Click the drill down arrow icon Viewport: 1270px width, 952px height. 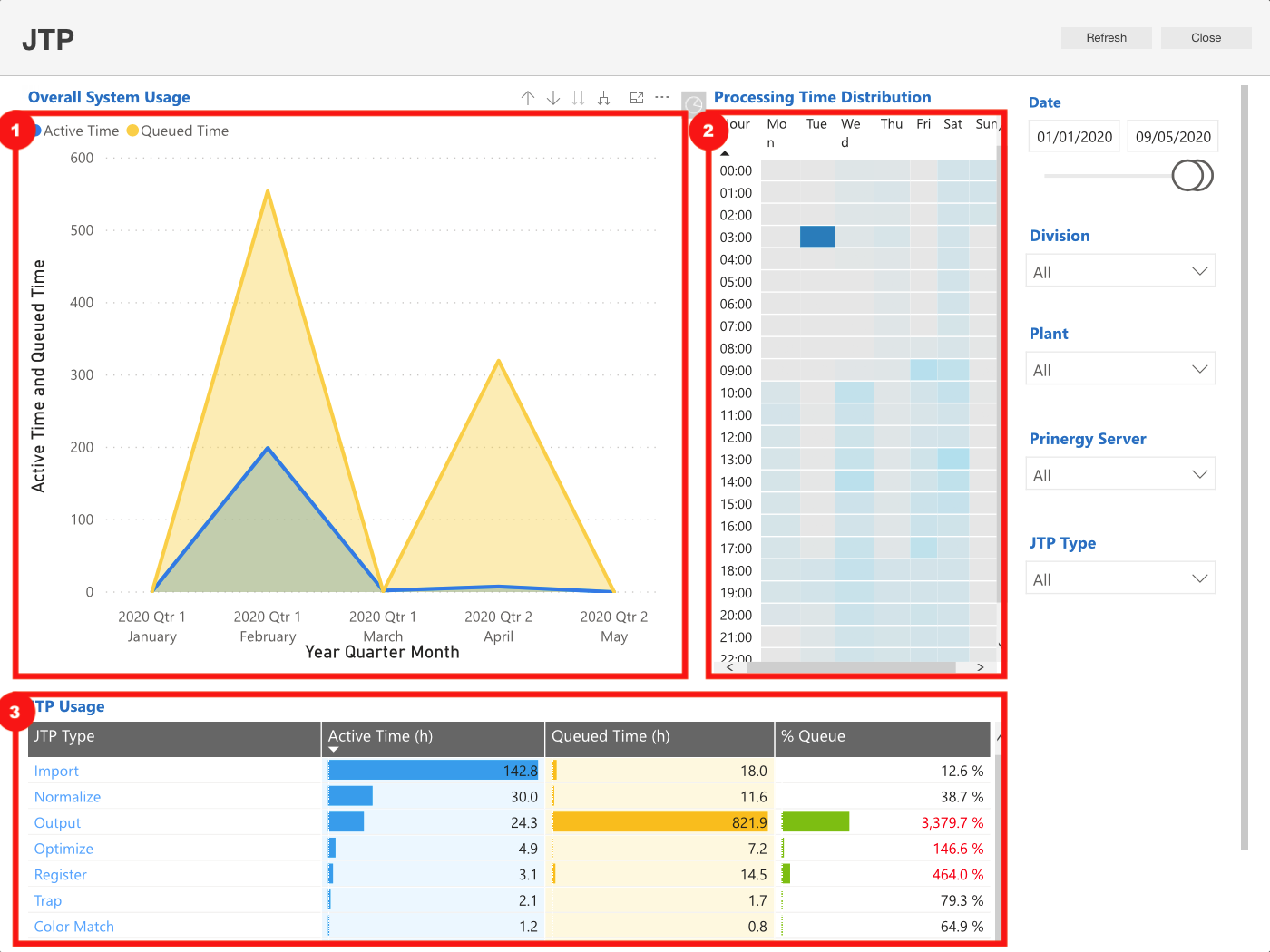click(x=553, y=98)
